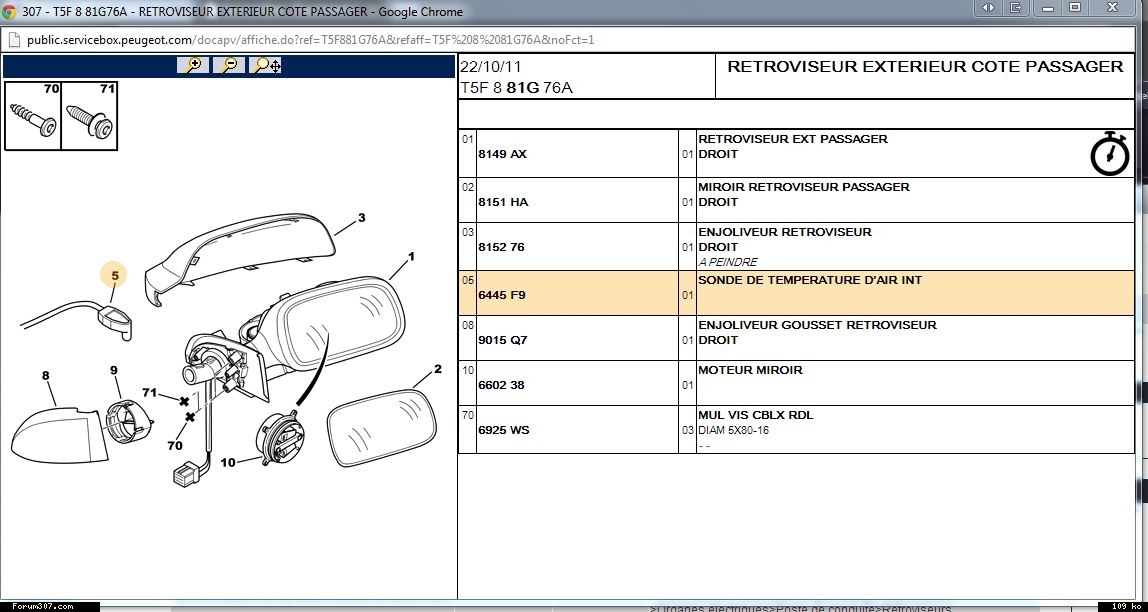The image size is (1148, 612).
Task: Select 'RETROVISEUR EXT PASSAGER' description
Action: pyautogui.click(x=793, y=139)
